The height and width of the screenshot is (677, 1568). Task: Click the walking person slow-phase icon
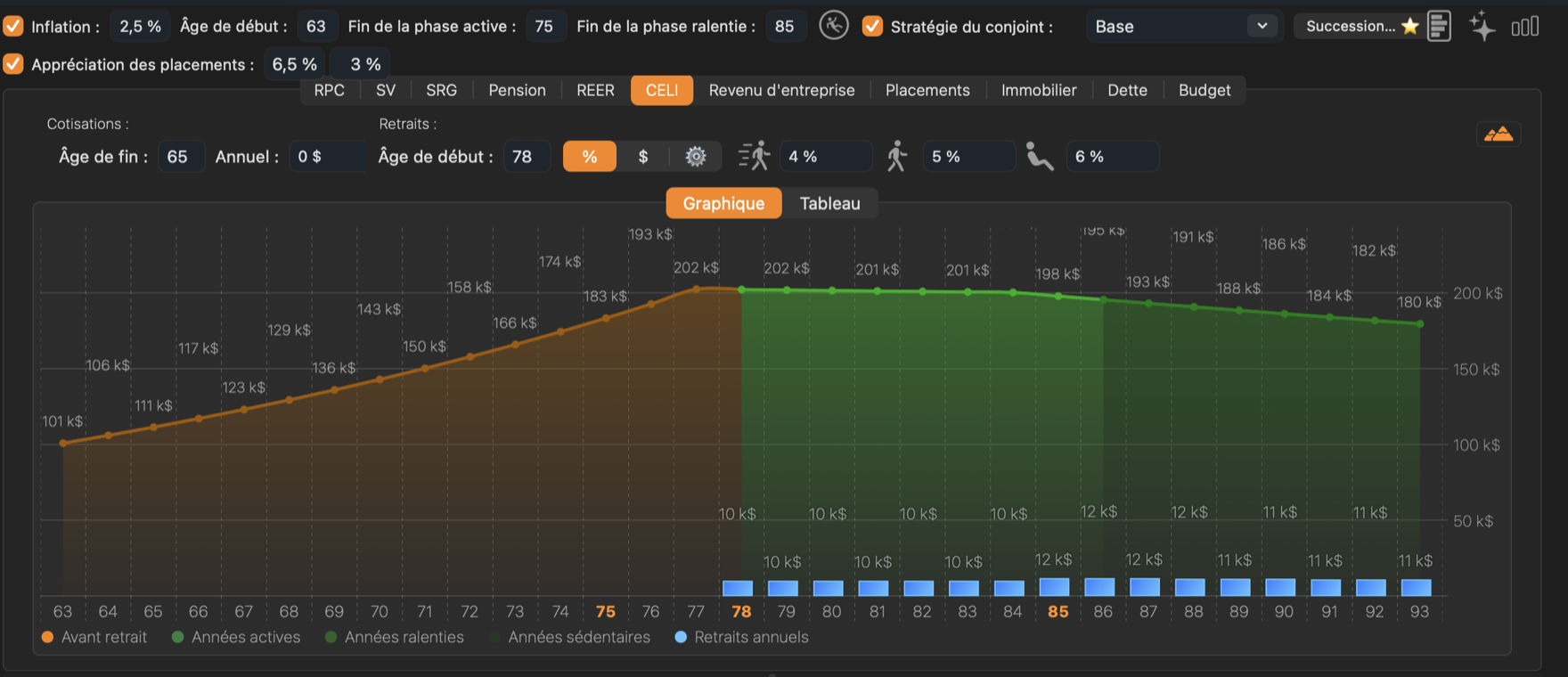(897, 156)
